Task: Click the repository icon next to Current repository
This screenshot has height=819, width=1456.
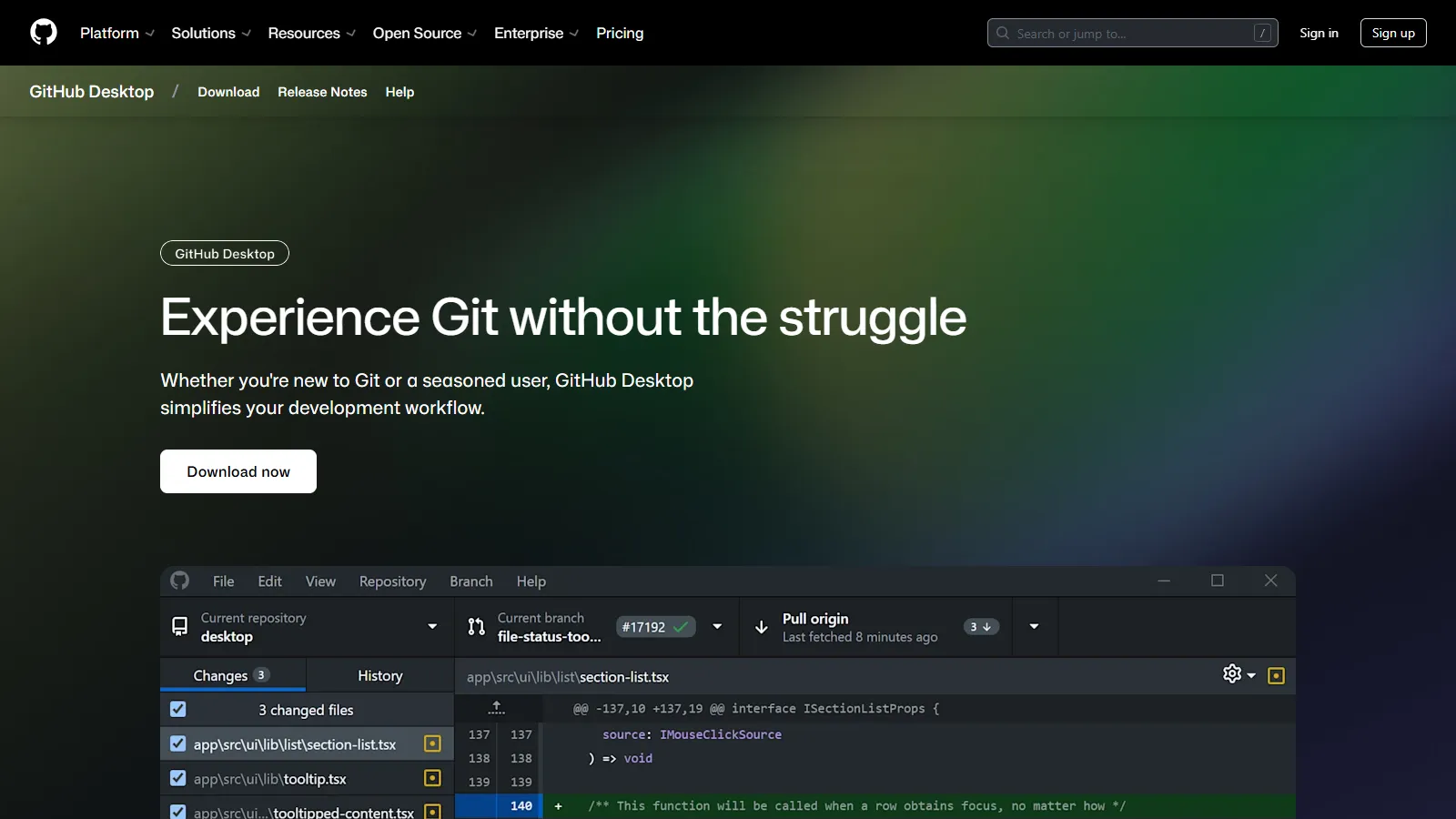Action: point(178,626)
